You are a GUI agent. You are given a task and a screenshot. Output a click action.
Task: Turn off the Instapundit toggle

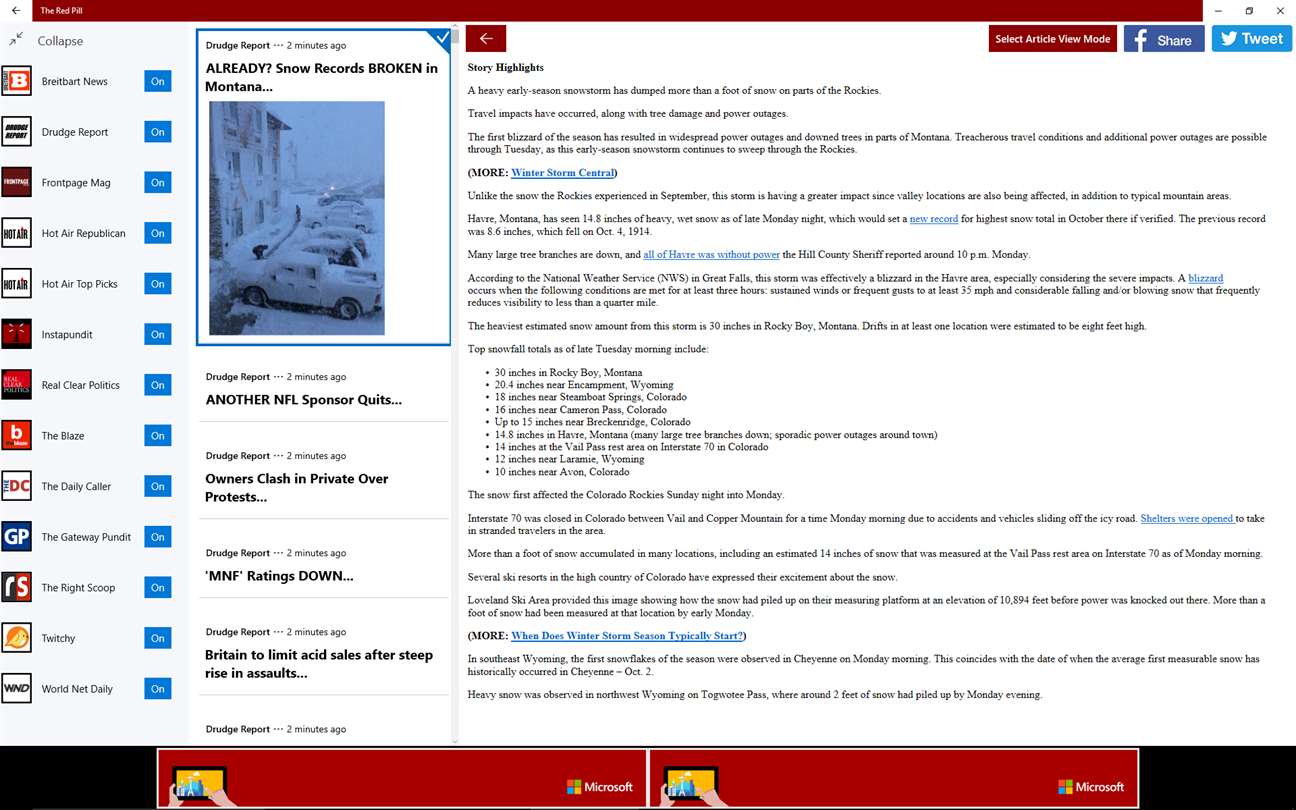158,334
